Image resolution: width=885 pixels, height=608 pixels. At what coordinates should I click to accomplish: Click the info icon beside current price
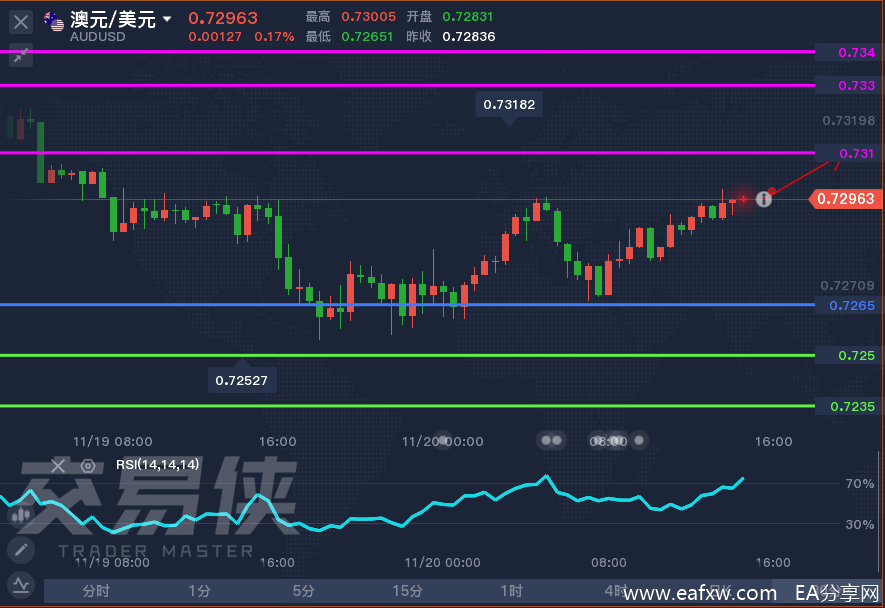764,199
